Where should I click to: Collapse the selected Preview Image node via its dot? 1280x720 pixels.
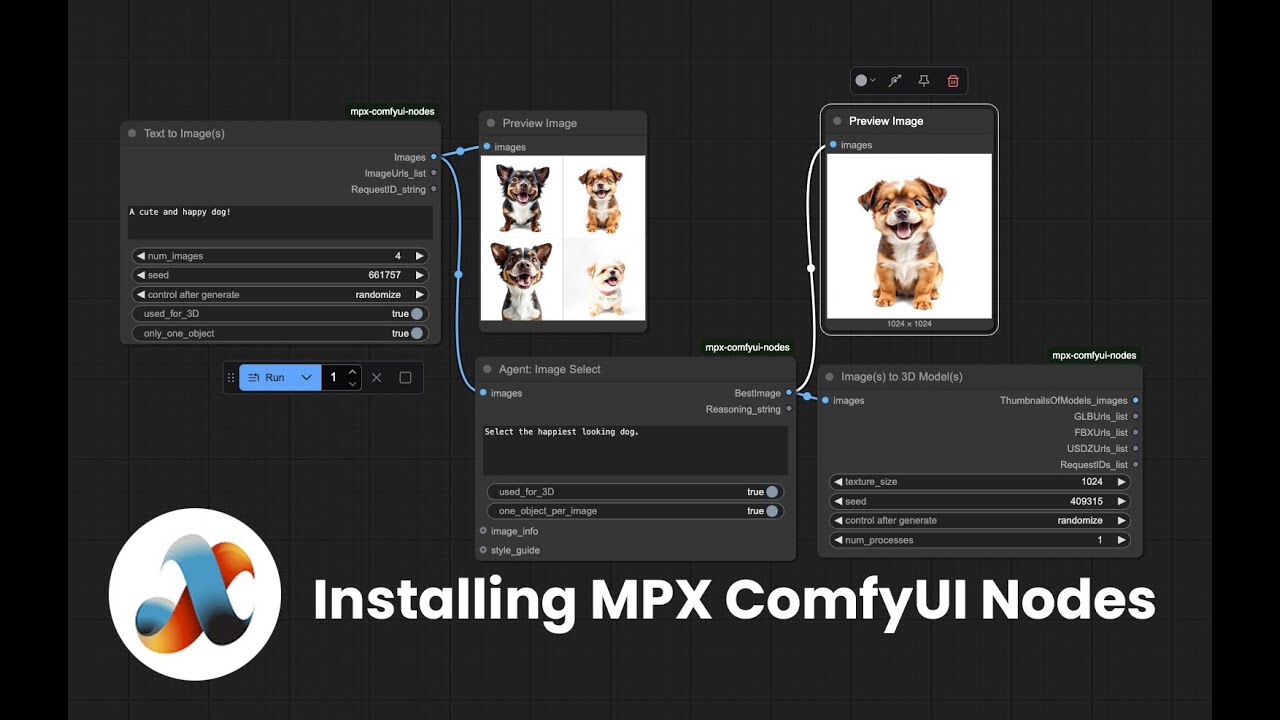click(837, 121)
